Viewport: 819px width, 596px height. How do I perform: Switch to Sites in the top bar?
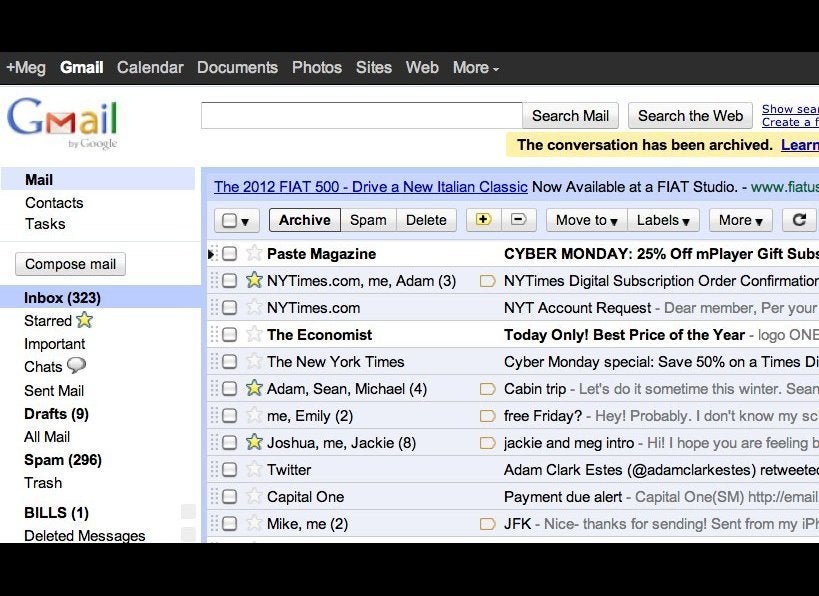[x=373, y=67]
